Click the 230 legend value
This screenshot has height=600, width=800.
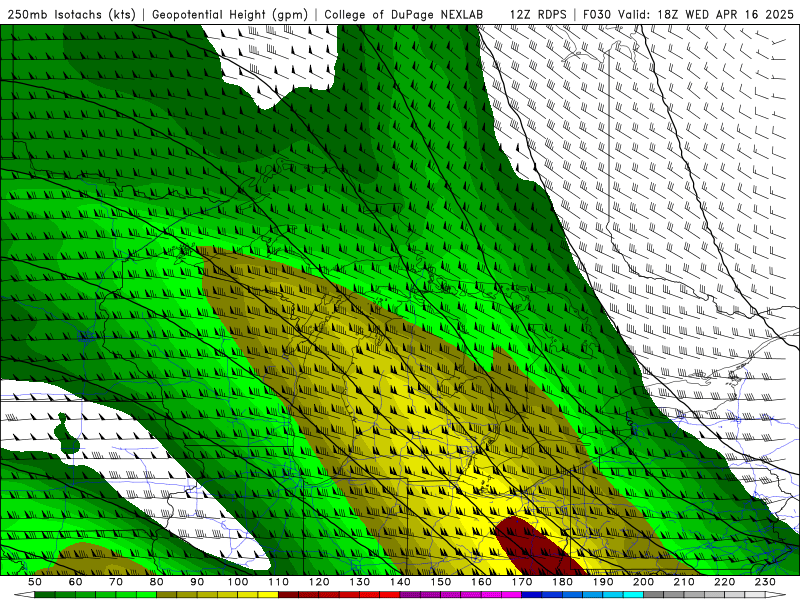pyautogui.click(x=765, y=582)
